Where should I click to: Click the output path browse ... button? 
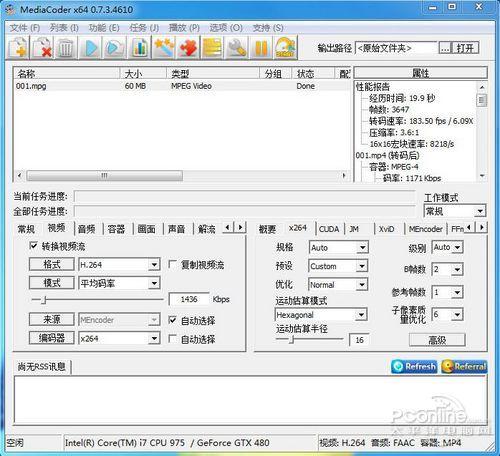pos(445,48)
